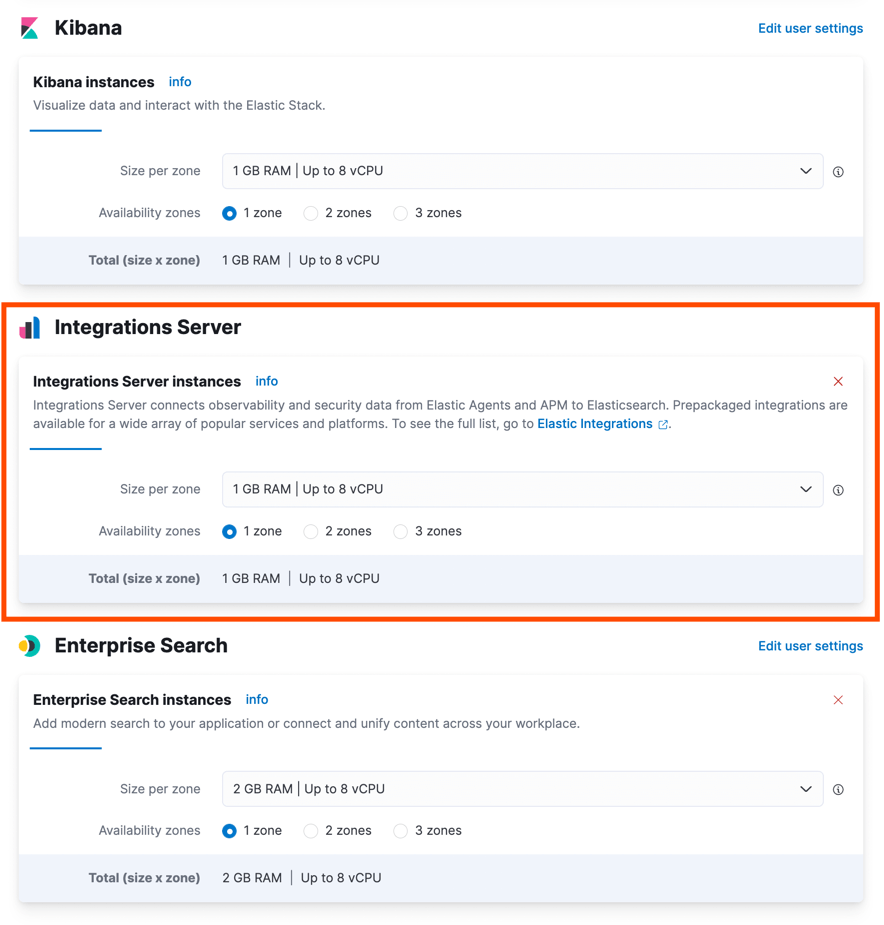Image resolution: width=884 pixels, height=925 pixels.
Task: Remove the Integrations Server instances with the X
Action: pyautogui.click(x=838, y=381)
